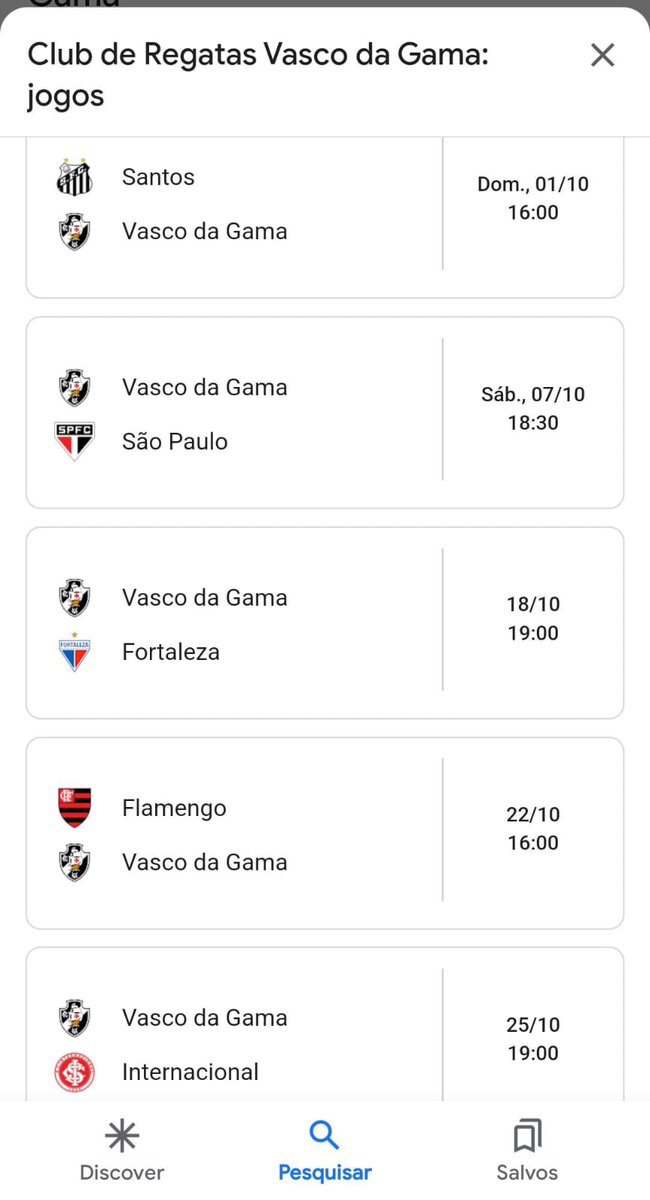Select the Internacional team name
650x1200 pixels.
(190, 1072)
